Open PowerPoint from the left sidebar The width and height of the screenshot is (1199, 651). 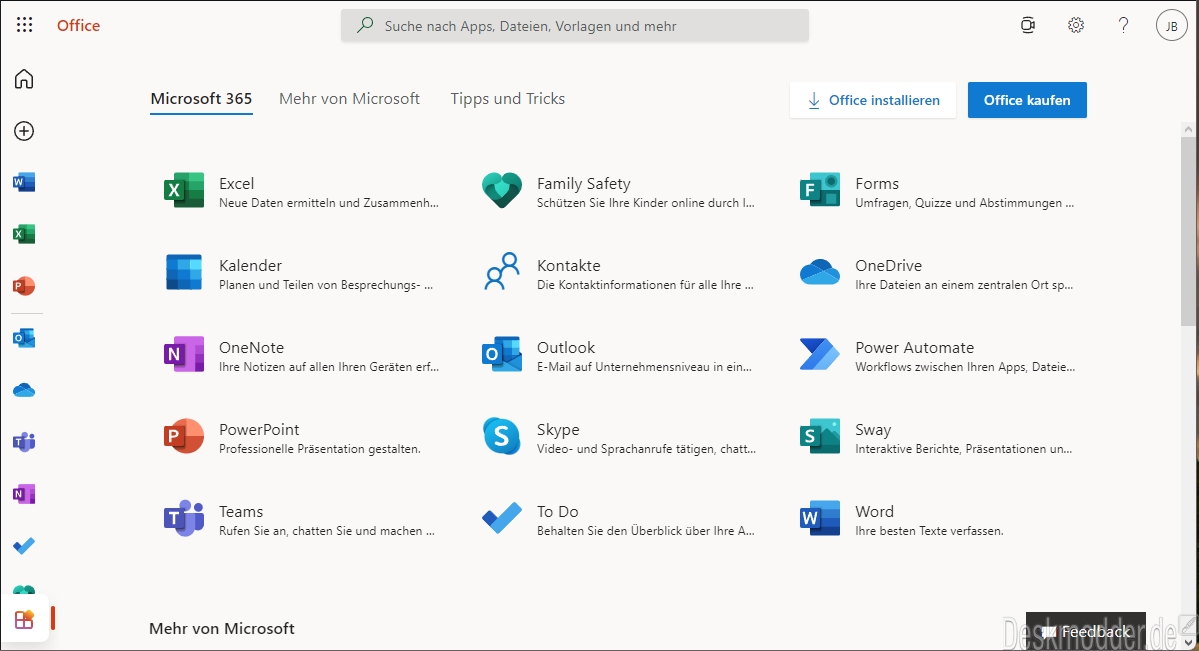(x=24, y=286)
